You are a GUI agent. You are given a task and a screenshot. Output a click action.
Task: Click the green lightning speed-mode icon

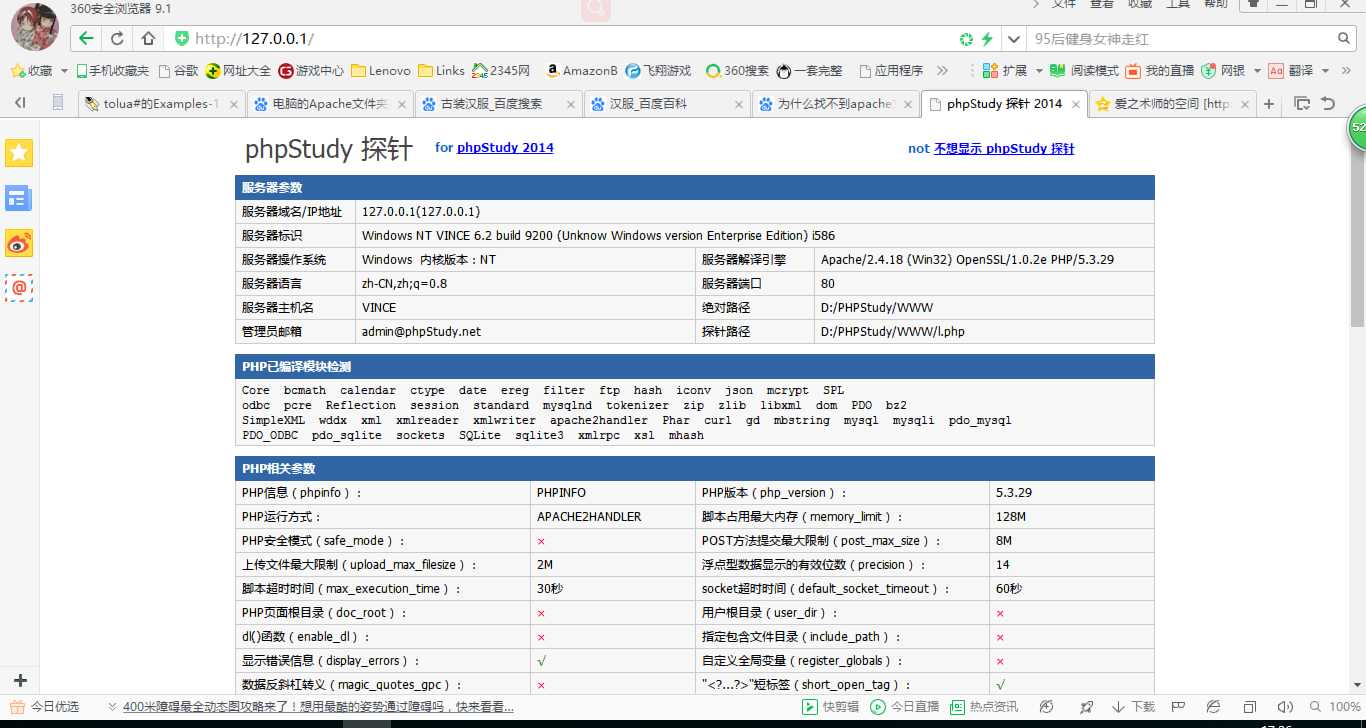987,39
